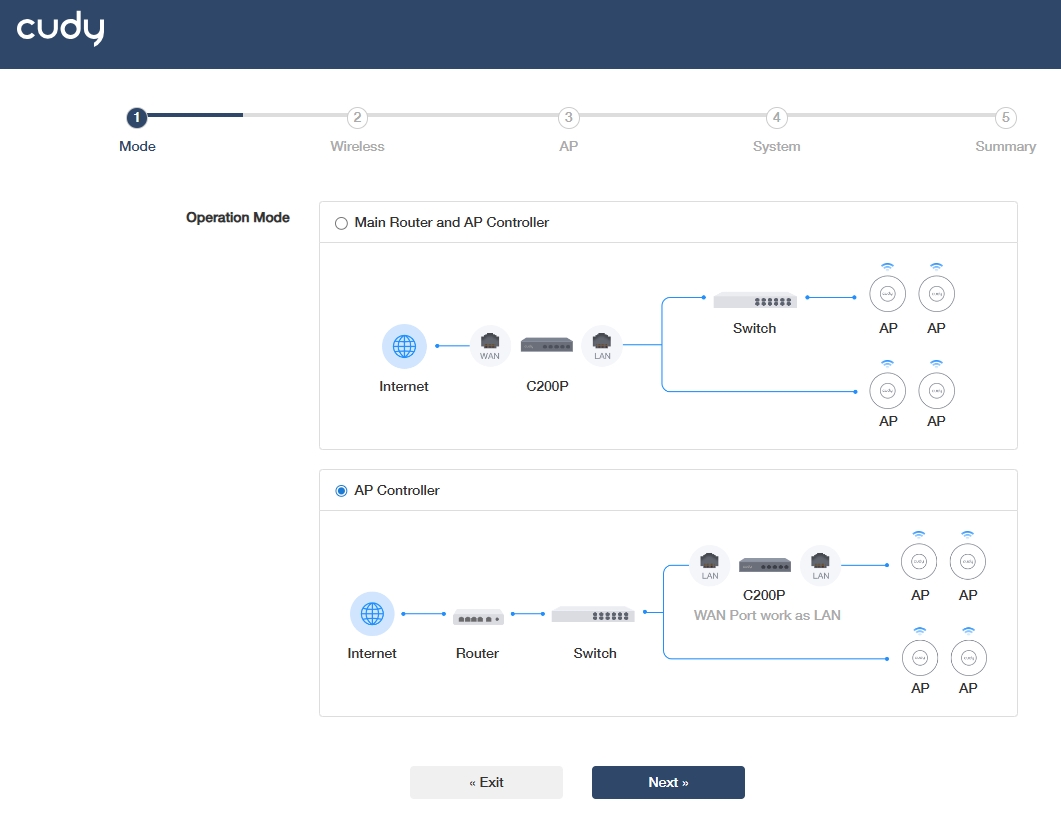Click the Switch icon in AP Controller diagram
This screenshot has height=815, width=1061.
pos(593,614)
